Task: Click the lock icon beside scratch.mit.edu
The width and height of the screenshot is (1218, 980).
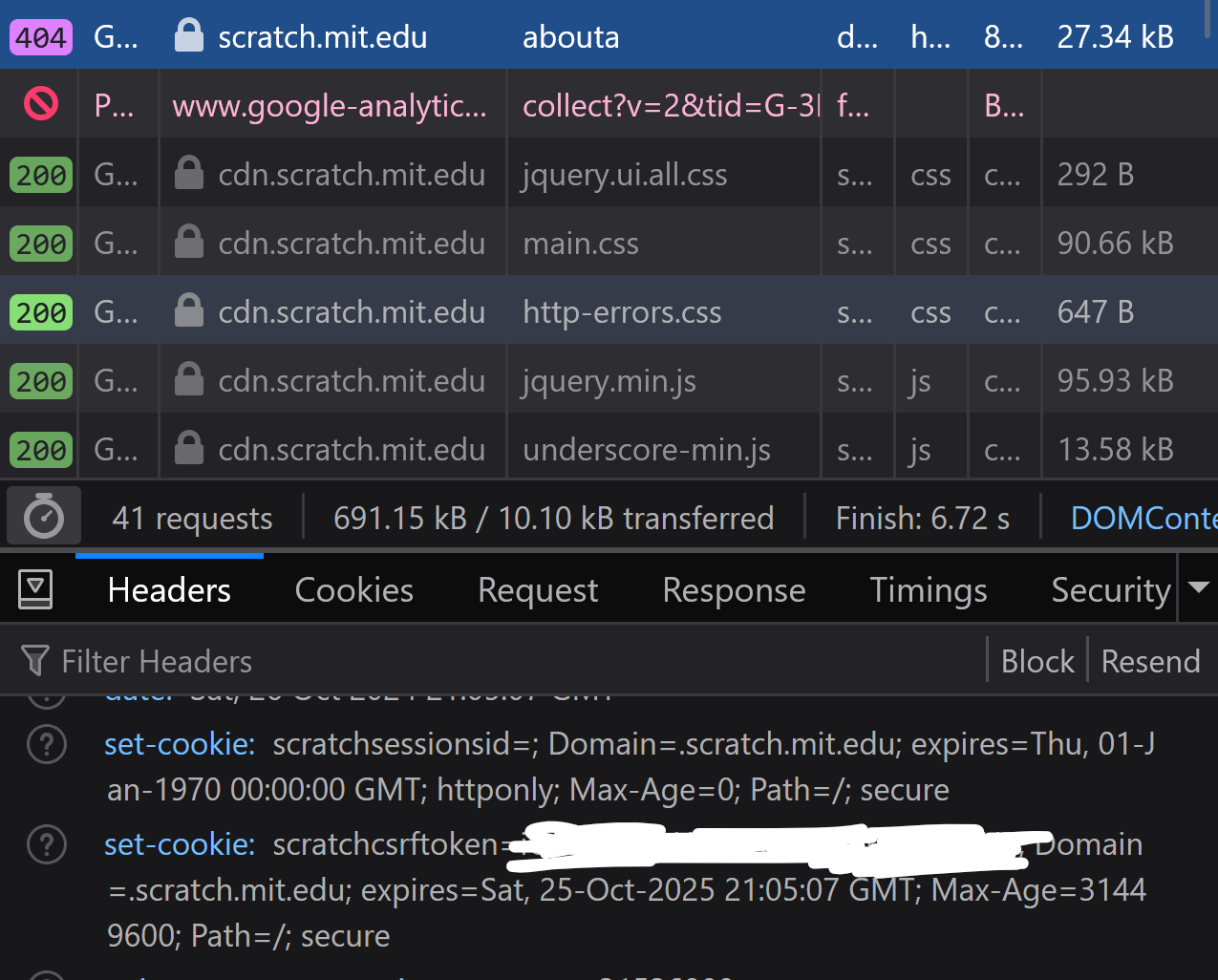Action: tap(188, 36)
